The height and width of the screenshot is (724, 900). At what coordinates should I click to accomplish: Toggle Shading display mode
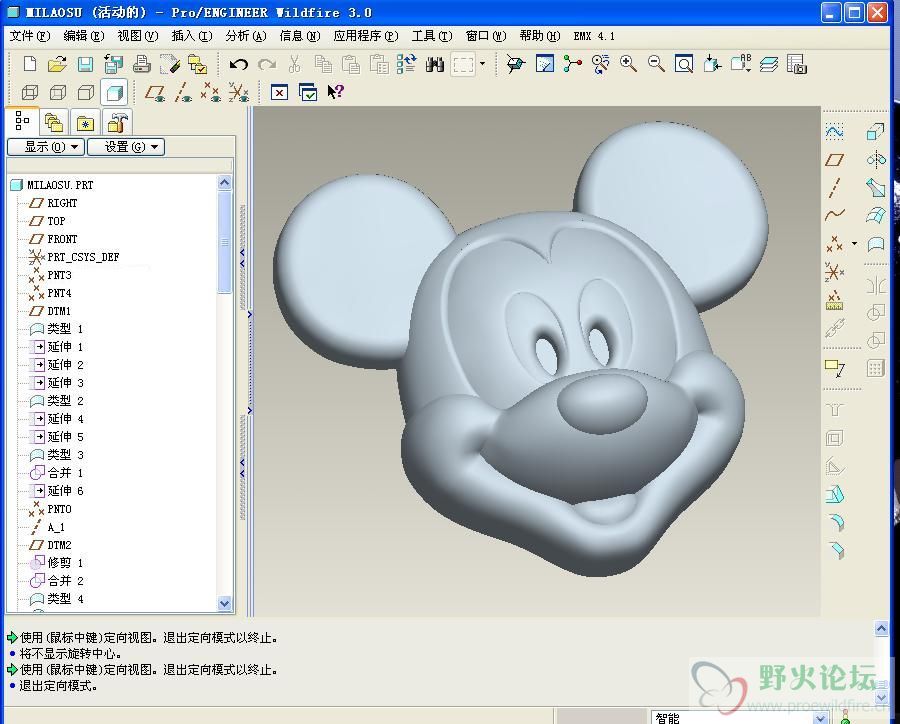[114, 92]
